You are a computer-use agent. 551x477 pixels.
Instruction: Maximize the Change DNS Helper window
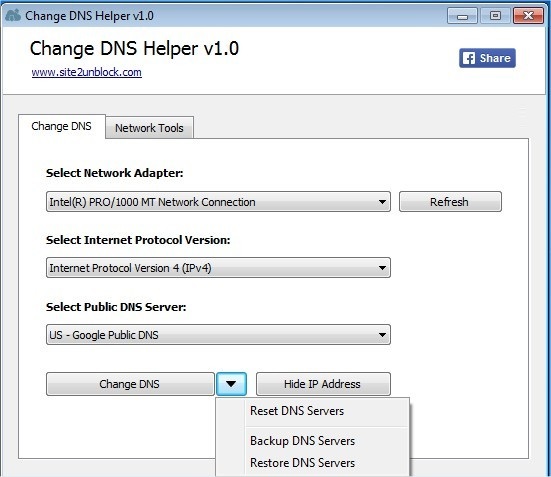click(x=495, y=16)
